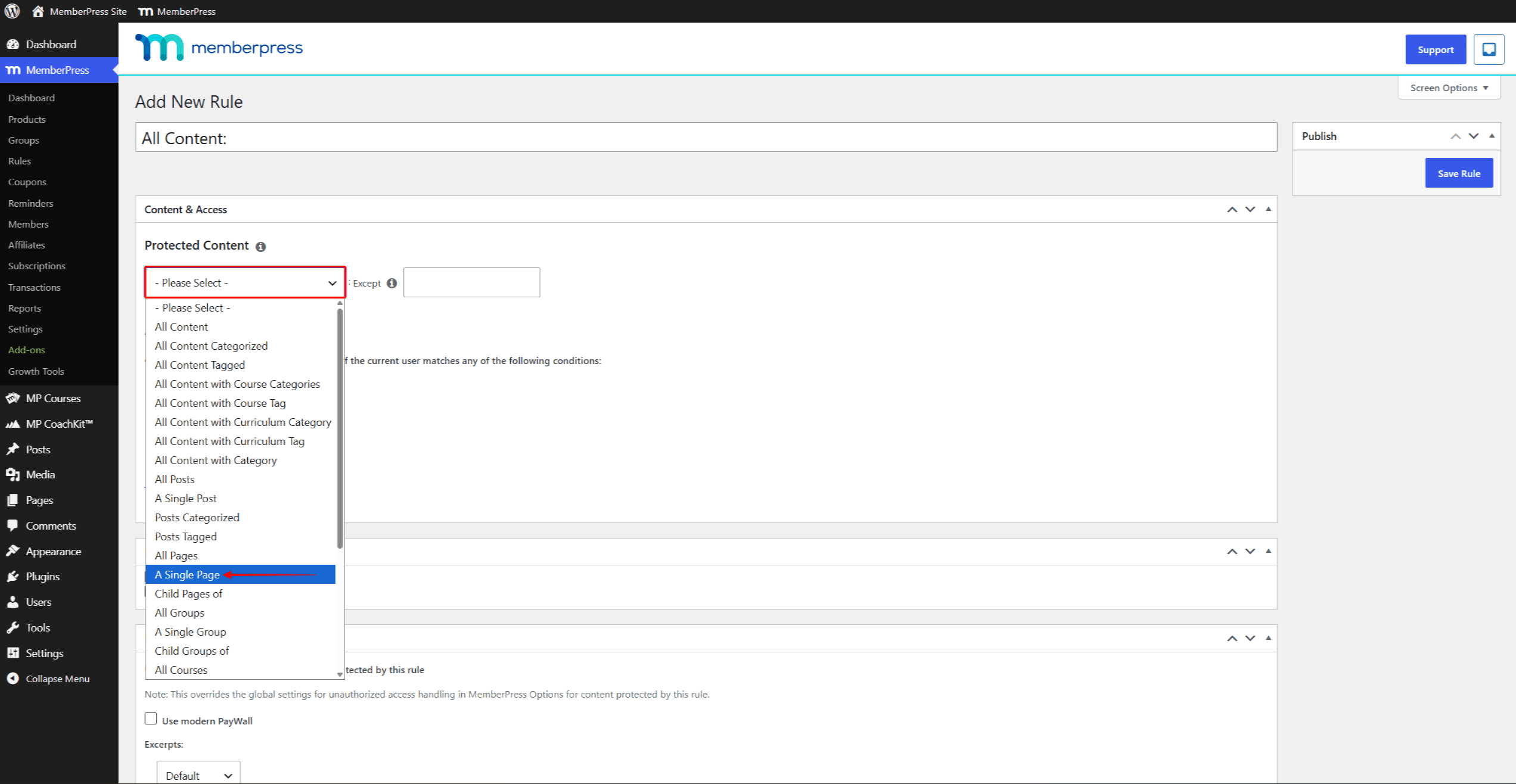This screenshot has height=784, width=1516.
Task: Choose All Pages option
Action: 241,555
